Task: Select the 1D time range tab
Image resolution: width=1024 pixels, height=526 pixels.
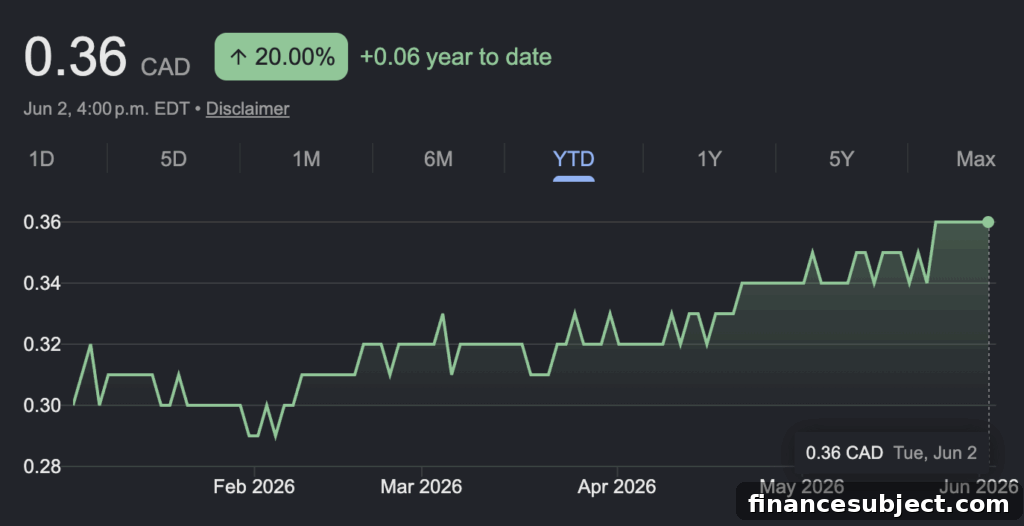Action: tap(42, 159)
